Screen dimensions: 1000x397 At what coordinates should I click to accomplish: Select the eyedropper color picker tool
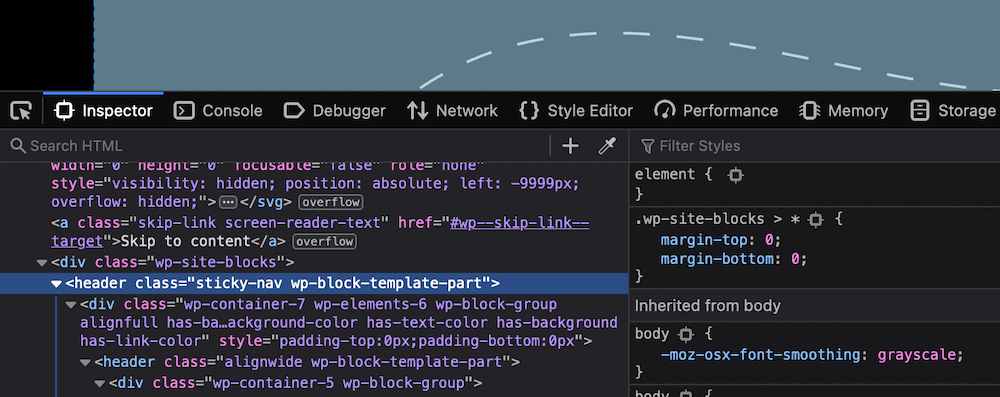pos(607,146)
